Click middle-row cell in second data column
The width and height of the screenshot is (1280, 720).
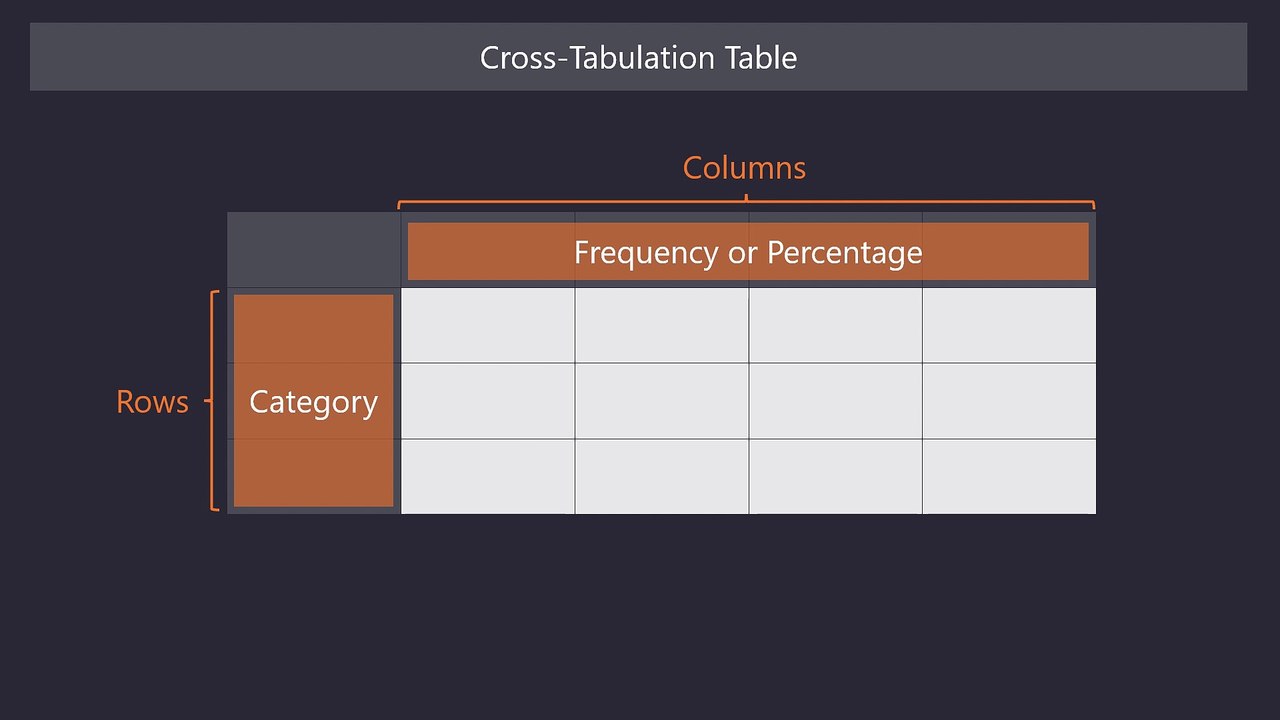click(x=662, y=401)
